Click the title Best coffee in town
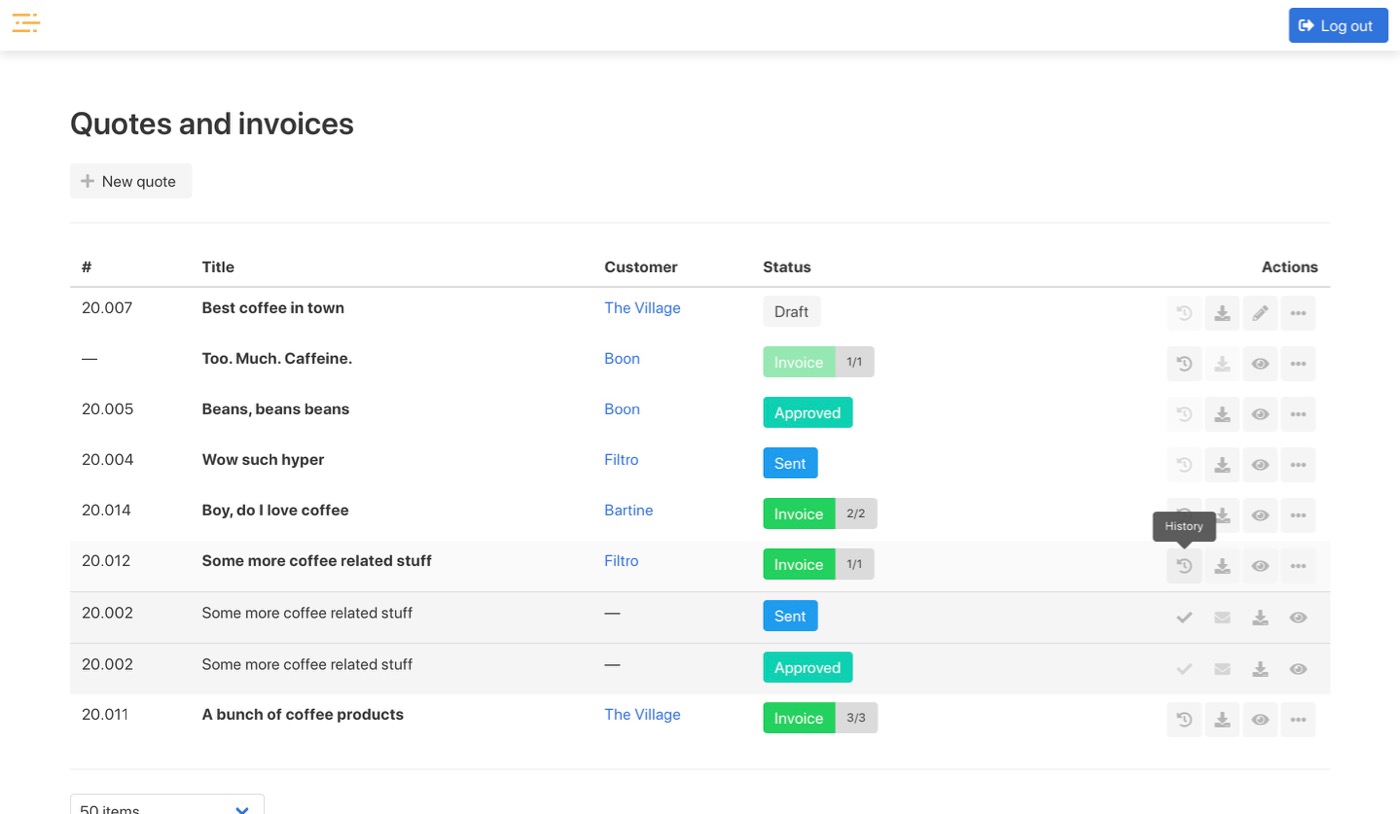The height and width of the screenshot is (814, 1400). (273, 308)
